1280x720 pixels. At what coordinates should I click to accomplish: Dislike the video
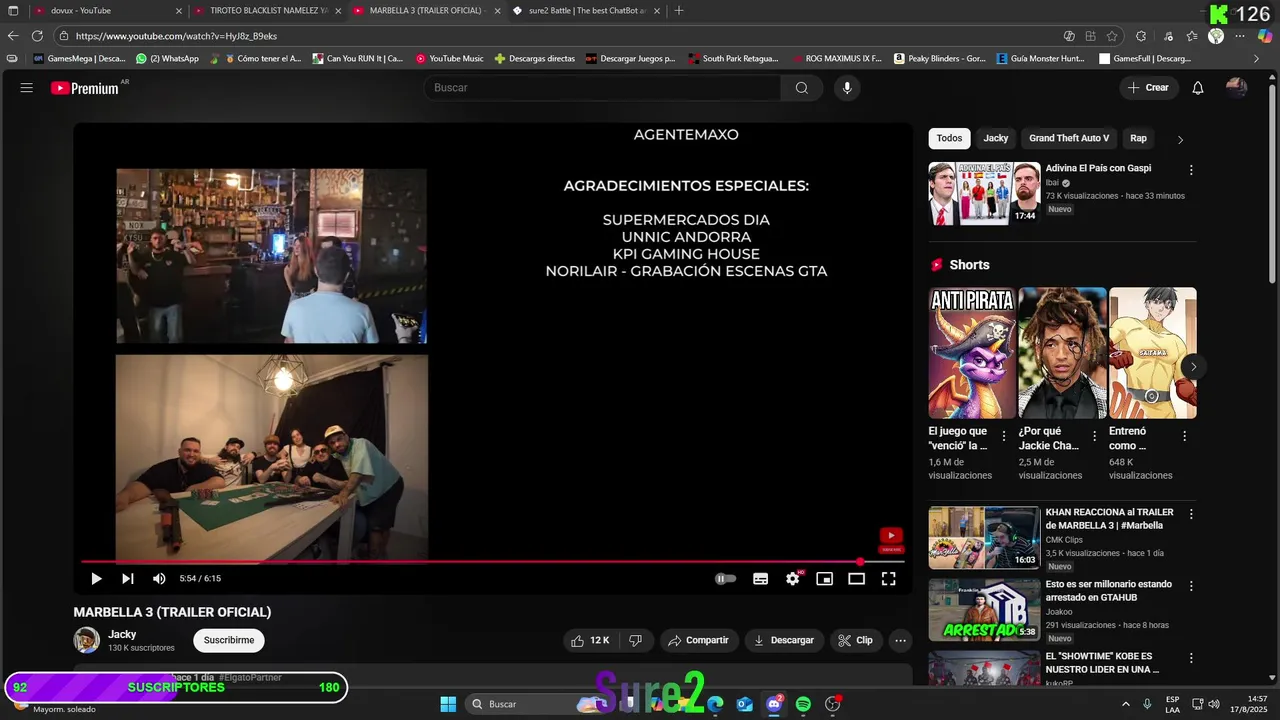click(635, 640)
